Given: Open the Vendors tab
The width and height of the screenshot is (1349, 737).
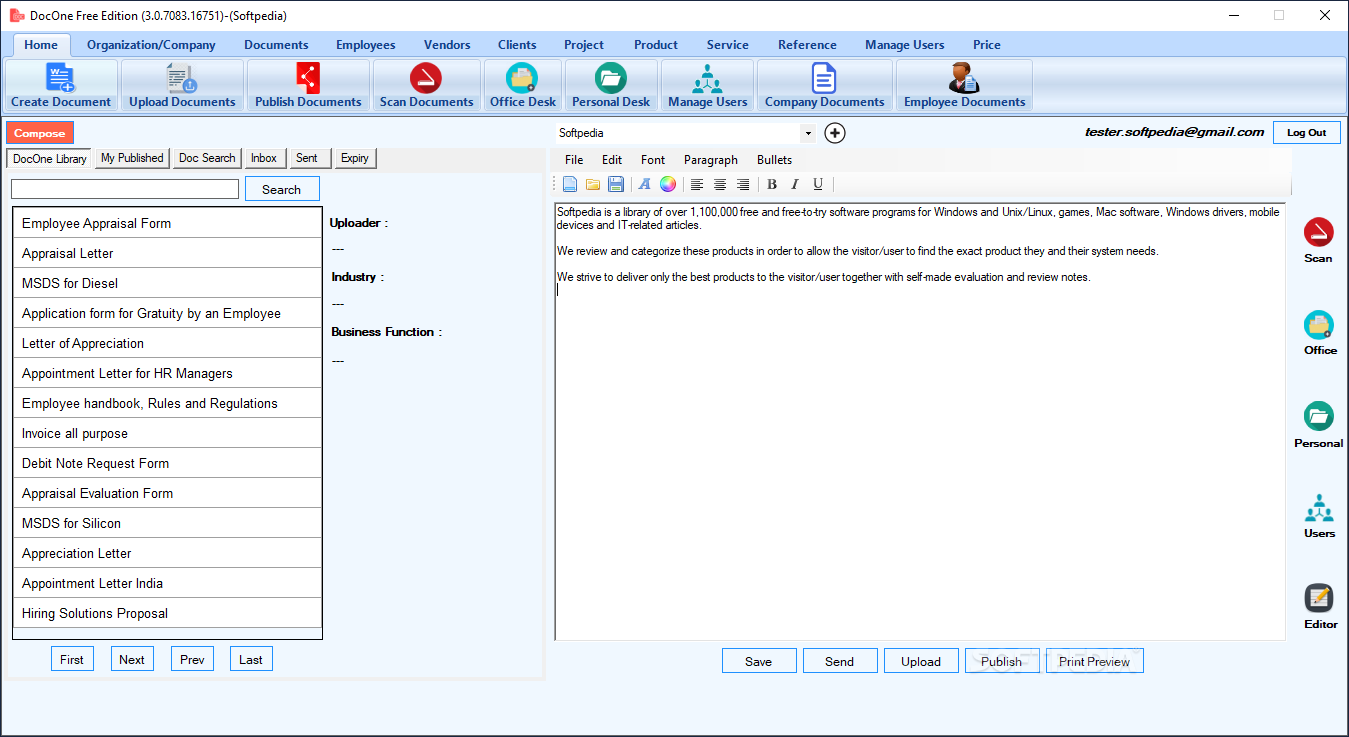Looking at the screenshot, I should [447, 45].
